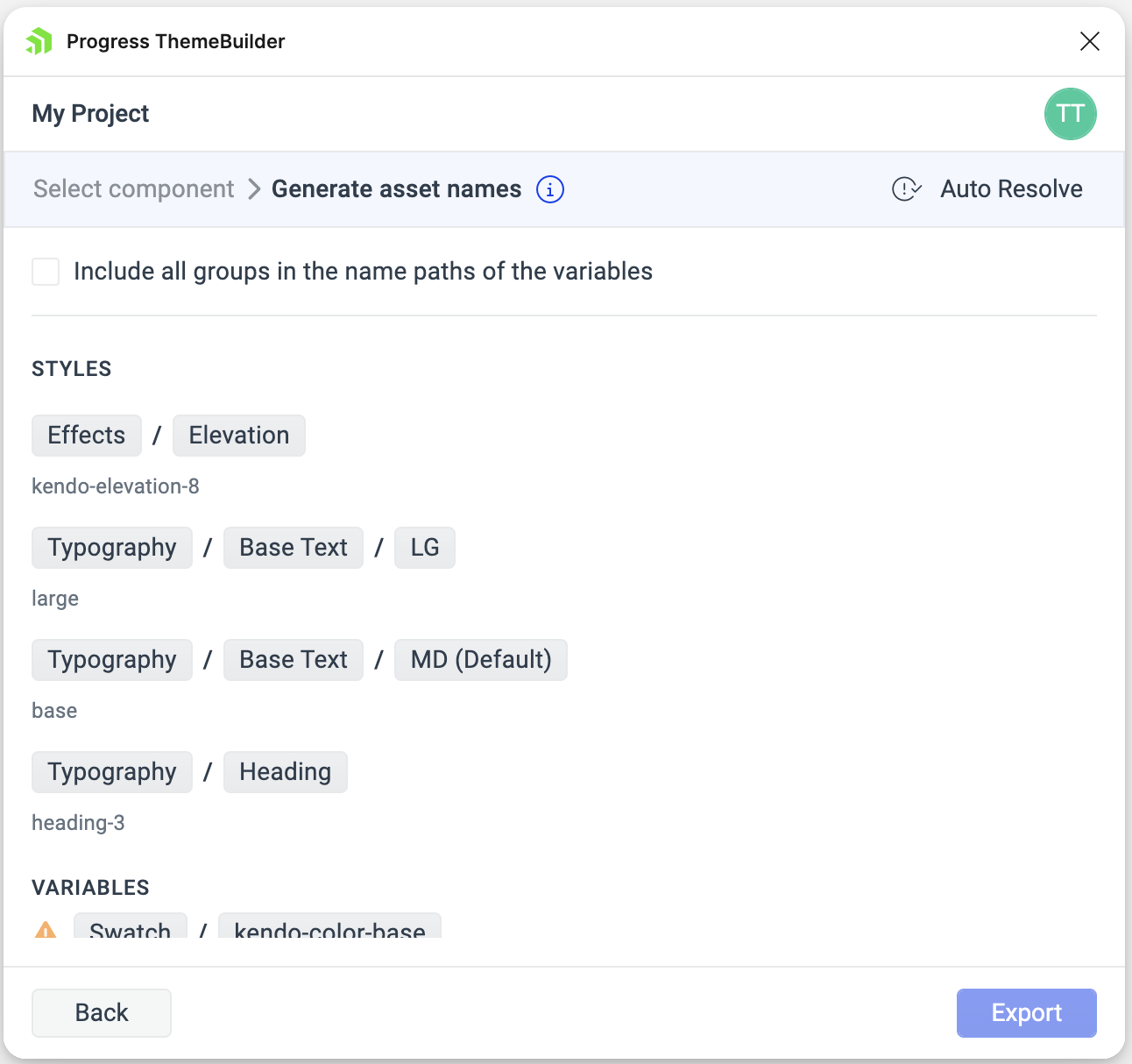Click the Export button
Screen dimensions: 1132x1064
[1026, 1012]
